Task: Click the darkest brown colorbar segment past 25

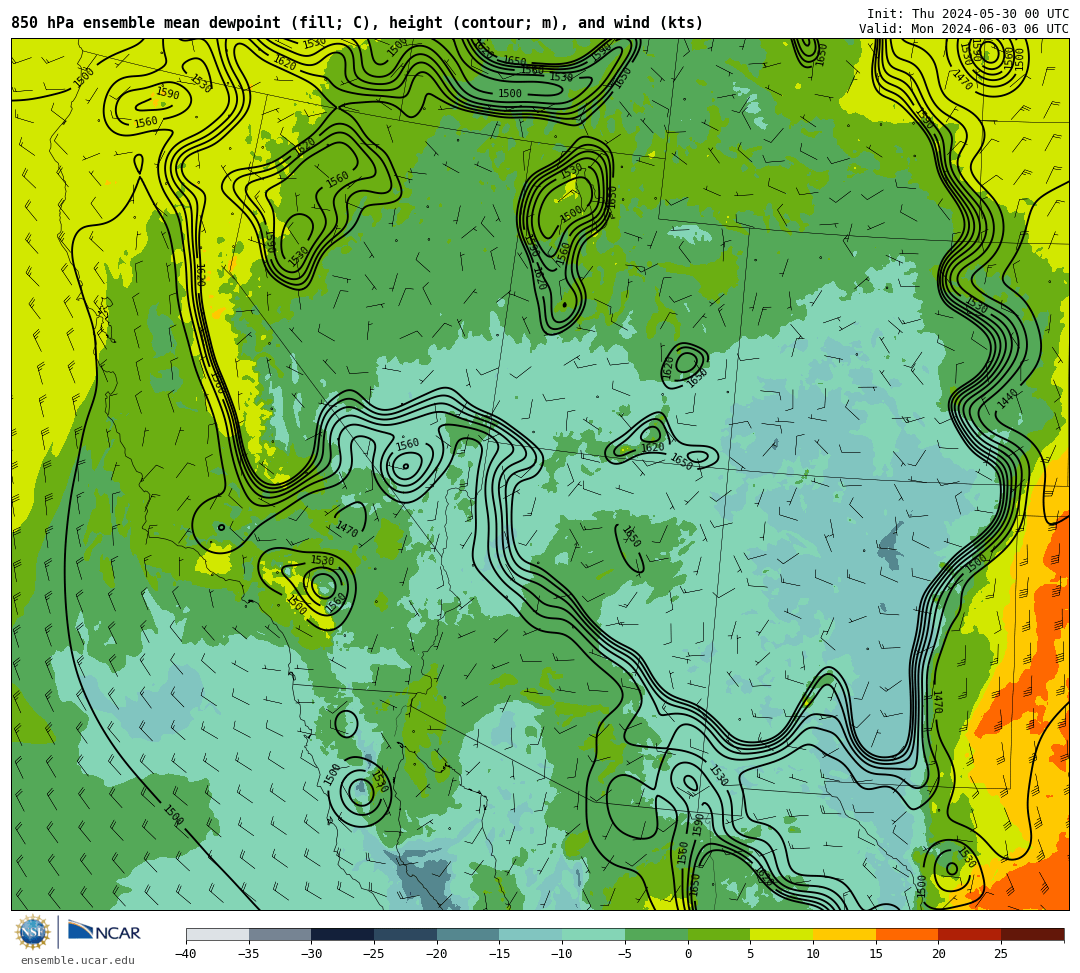Action: pyautogui.click(x=1032, y=934)
